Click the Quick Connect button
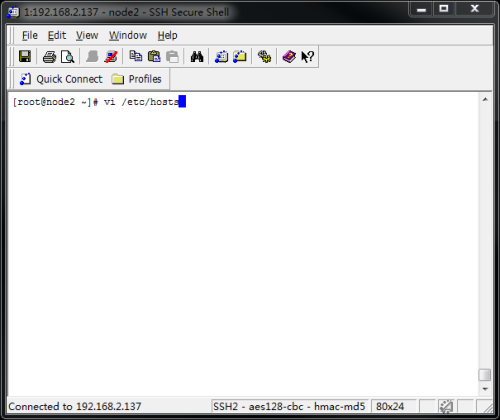Viewport: 500px width, 420px height. coord(61,79)
